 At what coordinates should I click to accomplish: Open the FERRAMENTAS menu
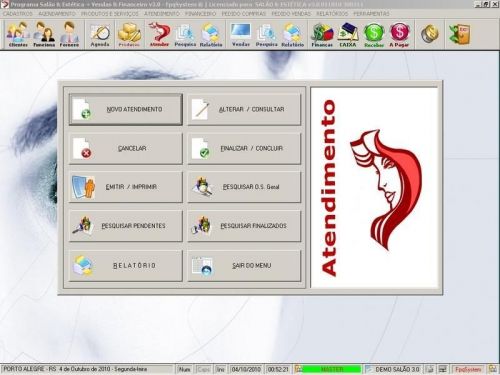[371, 14]
